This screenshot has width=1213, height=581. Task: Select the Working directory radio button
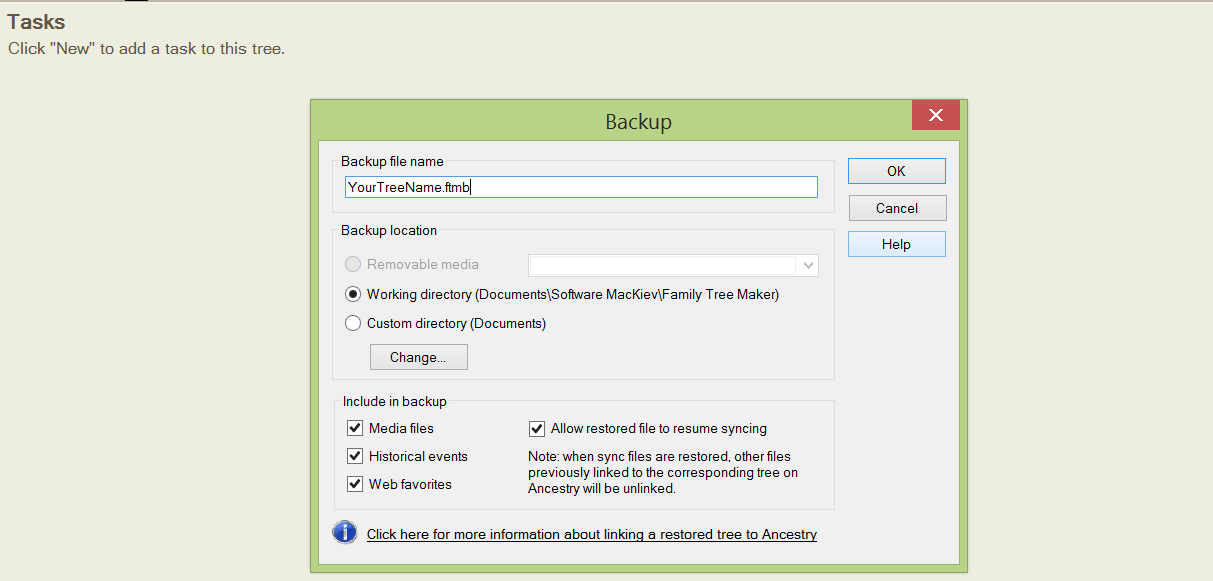coord(353,294)
